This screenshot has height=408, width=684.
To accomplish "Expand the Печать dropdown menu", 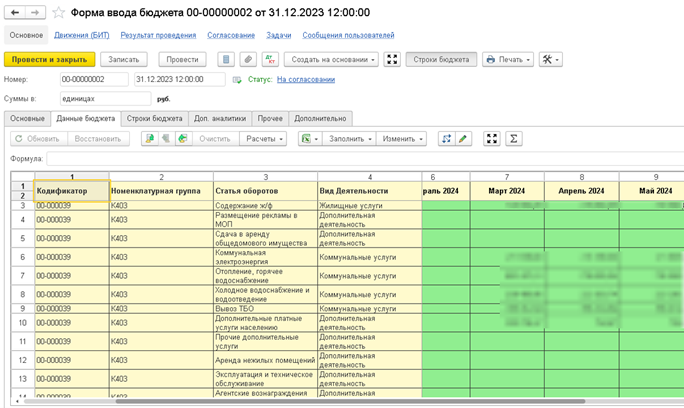I will (x=507, y=59).
